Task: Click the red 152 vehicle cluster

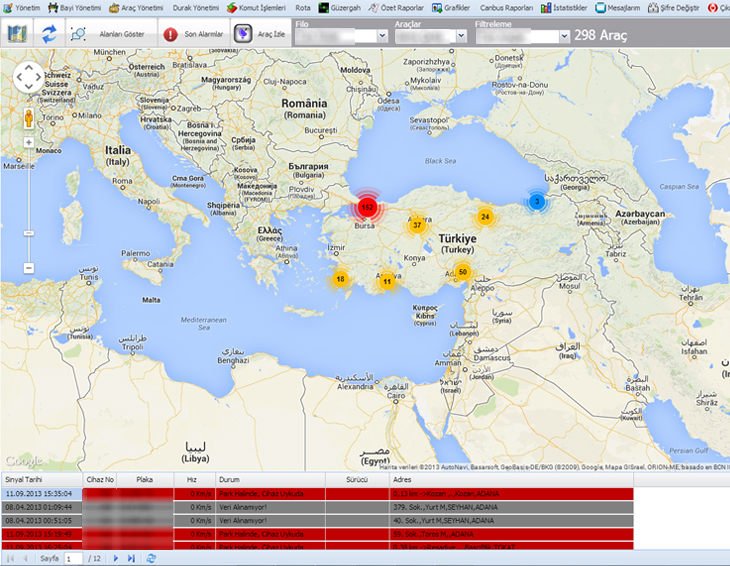Action: 367,207
